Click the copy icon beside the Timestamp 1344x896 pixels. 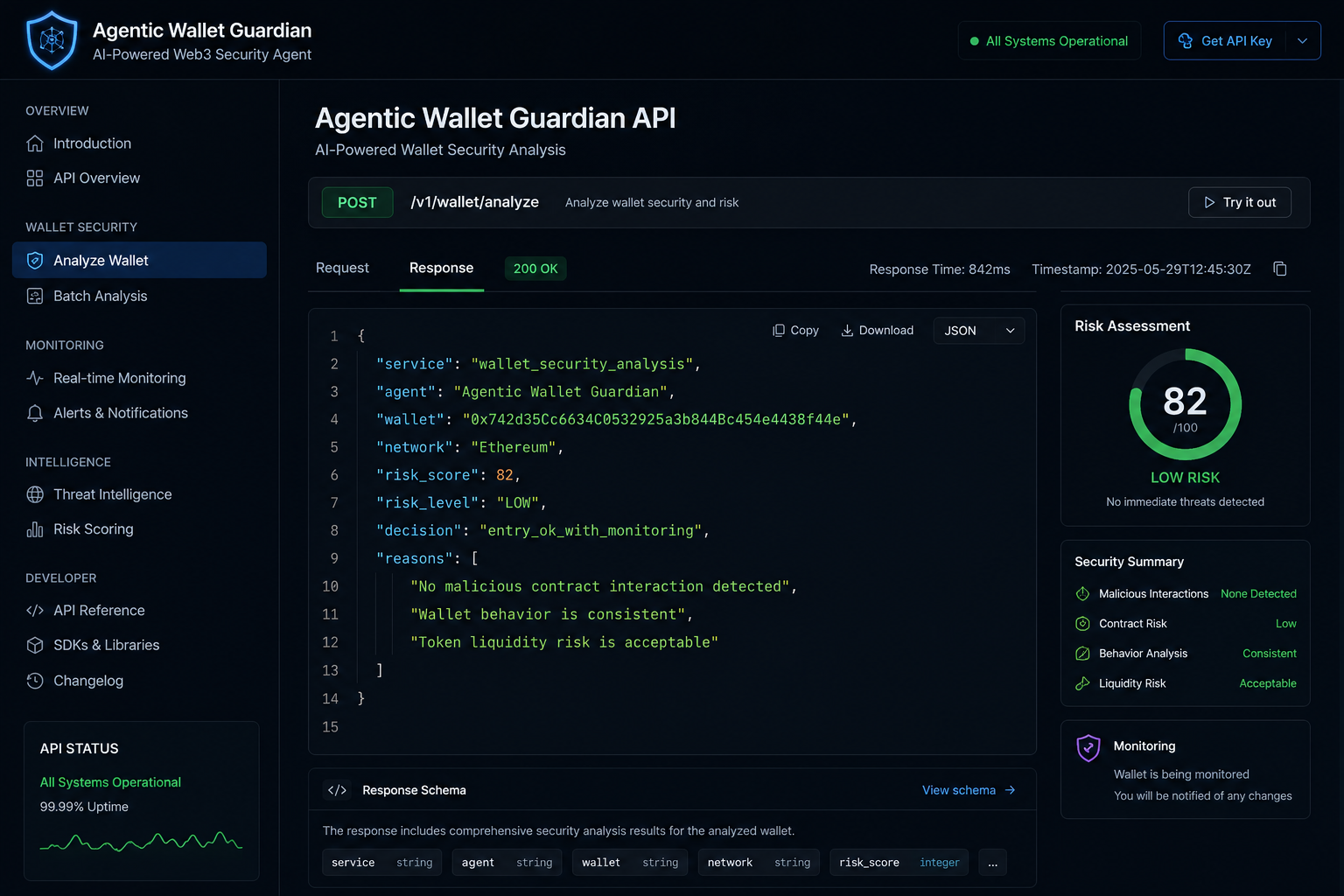point(1280,269)
